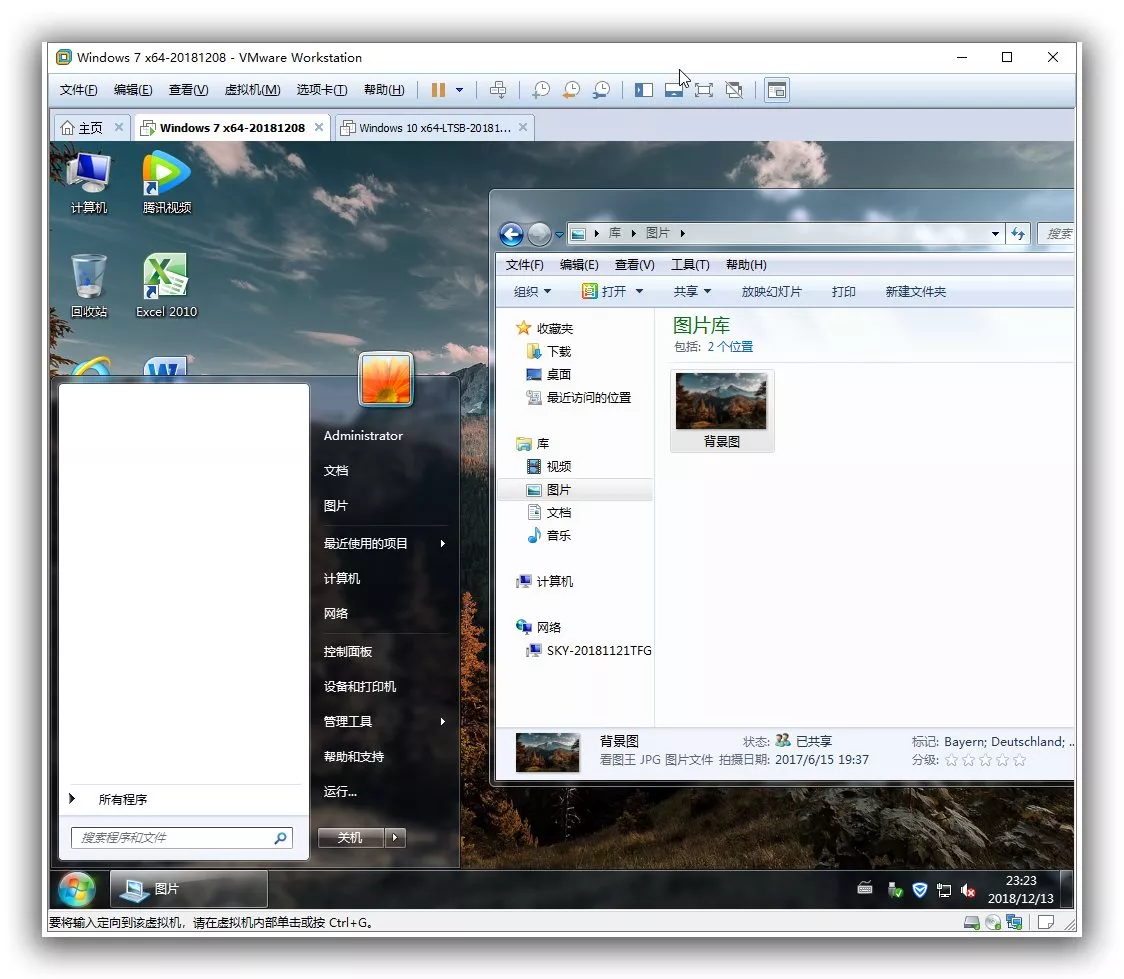Pause the virtual machine in VMware toolbar
Screen dimensions: 1124x979
point(438,90)
